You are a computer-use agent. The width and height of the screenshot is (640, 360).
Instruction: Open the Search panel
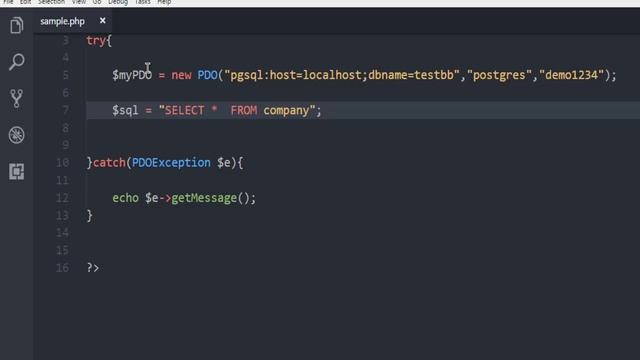(16, 62)
